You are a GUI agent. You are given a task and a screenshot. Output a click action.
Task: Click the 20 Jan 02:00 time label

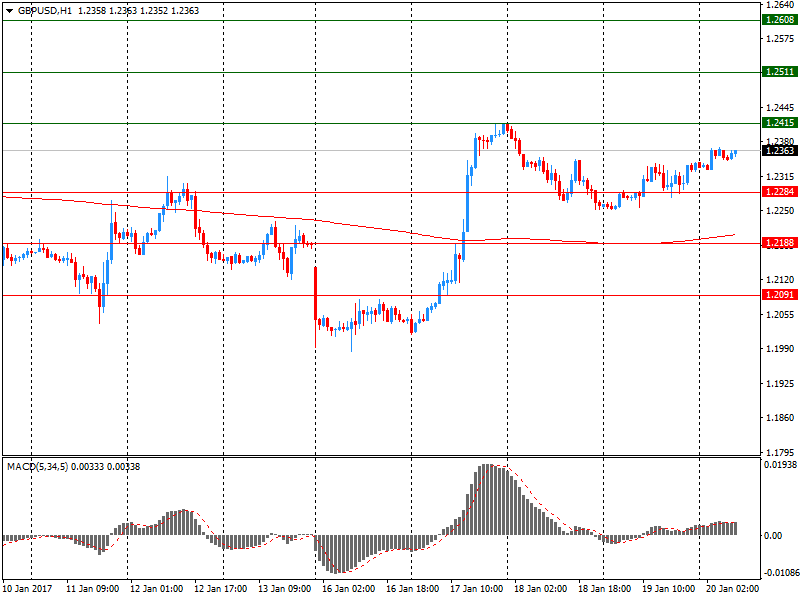tap(733, 589)
